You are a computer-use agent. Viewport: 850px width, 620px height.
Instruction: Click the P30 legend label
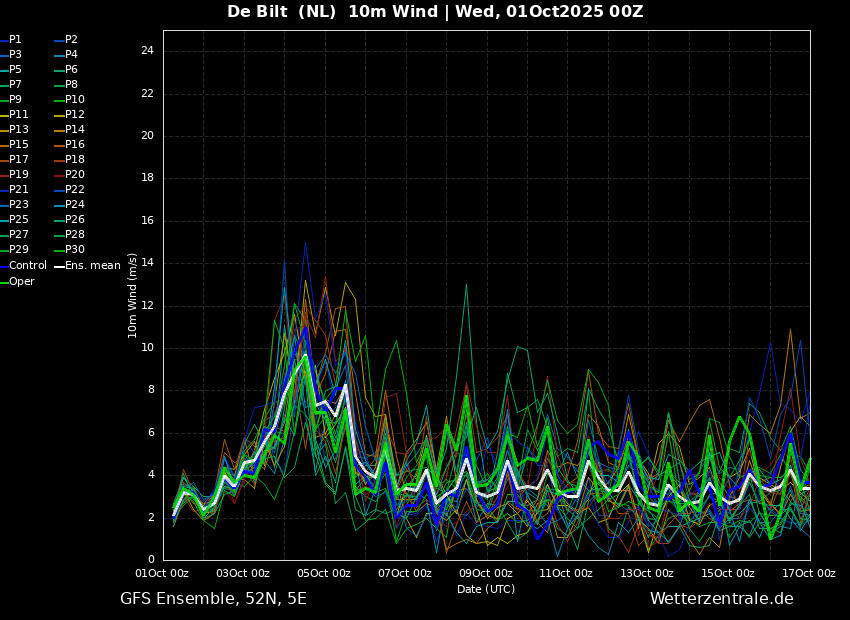[69, 249]
